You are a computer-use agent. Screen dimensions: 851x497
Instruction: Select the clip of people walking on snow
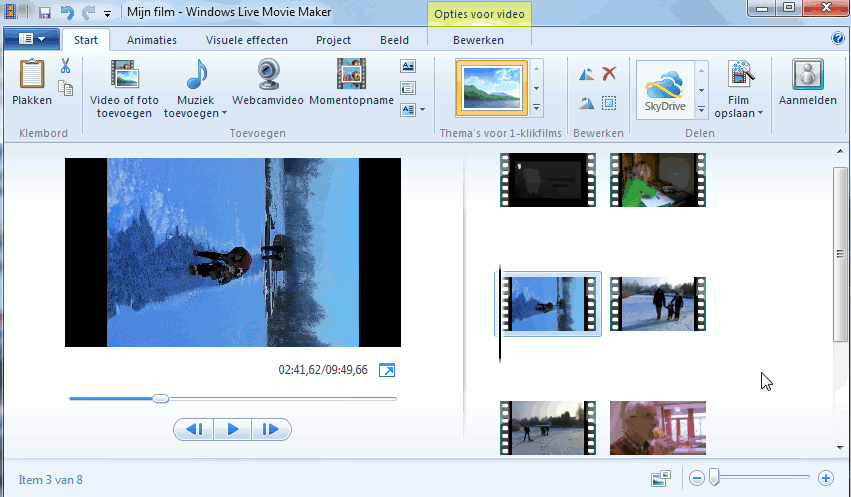[x=658, y=304]
